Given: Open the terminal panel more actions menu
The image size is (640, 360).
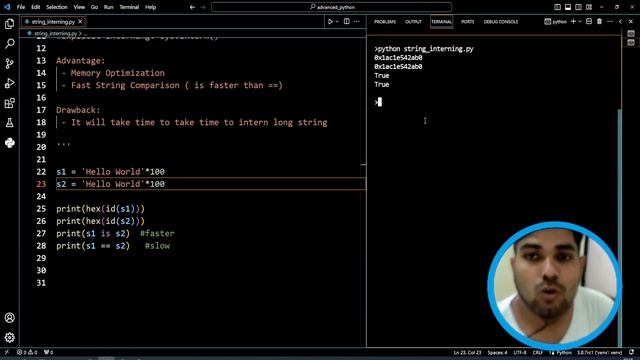Looking at the screenshot, I should click(x=610, y=22).
